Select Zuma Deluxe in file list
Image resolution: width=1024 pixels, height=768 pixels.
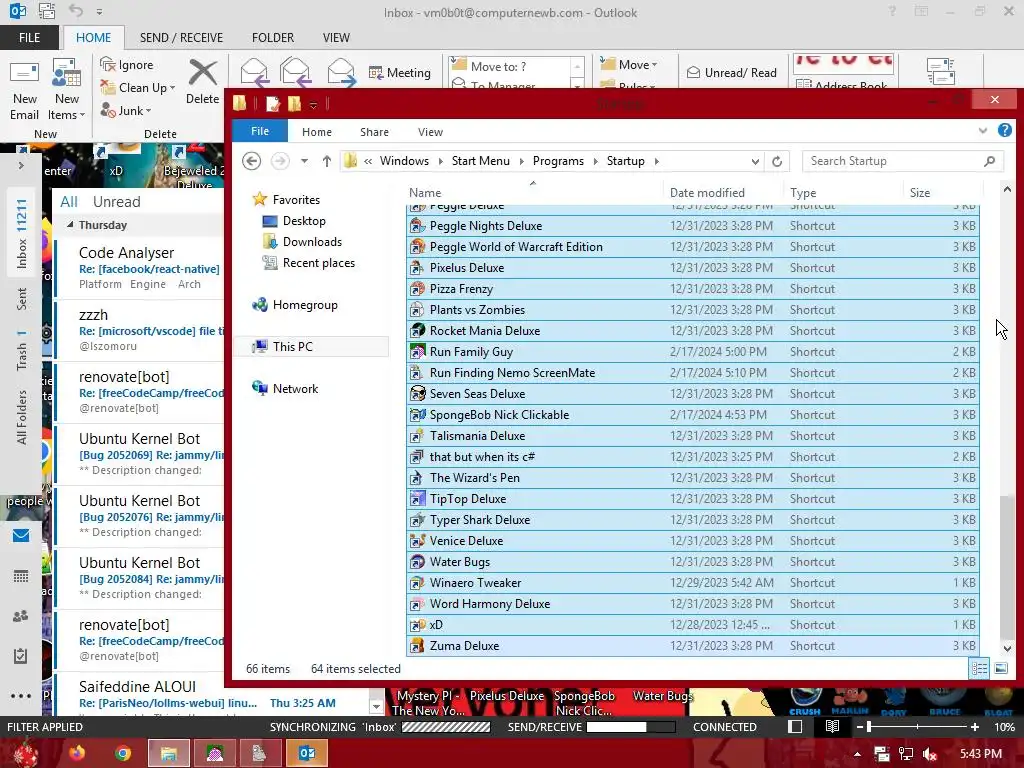(x=693, y=646)
